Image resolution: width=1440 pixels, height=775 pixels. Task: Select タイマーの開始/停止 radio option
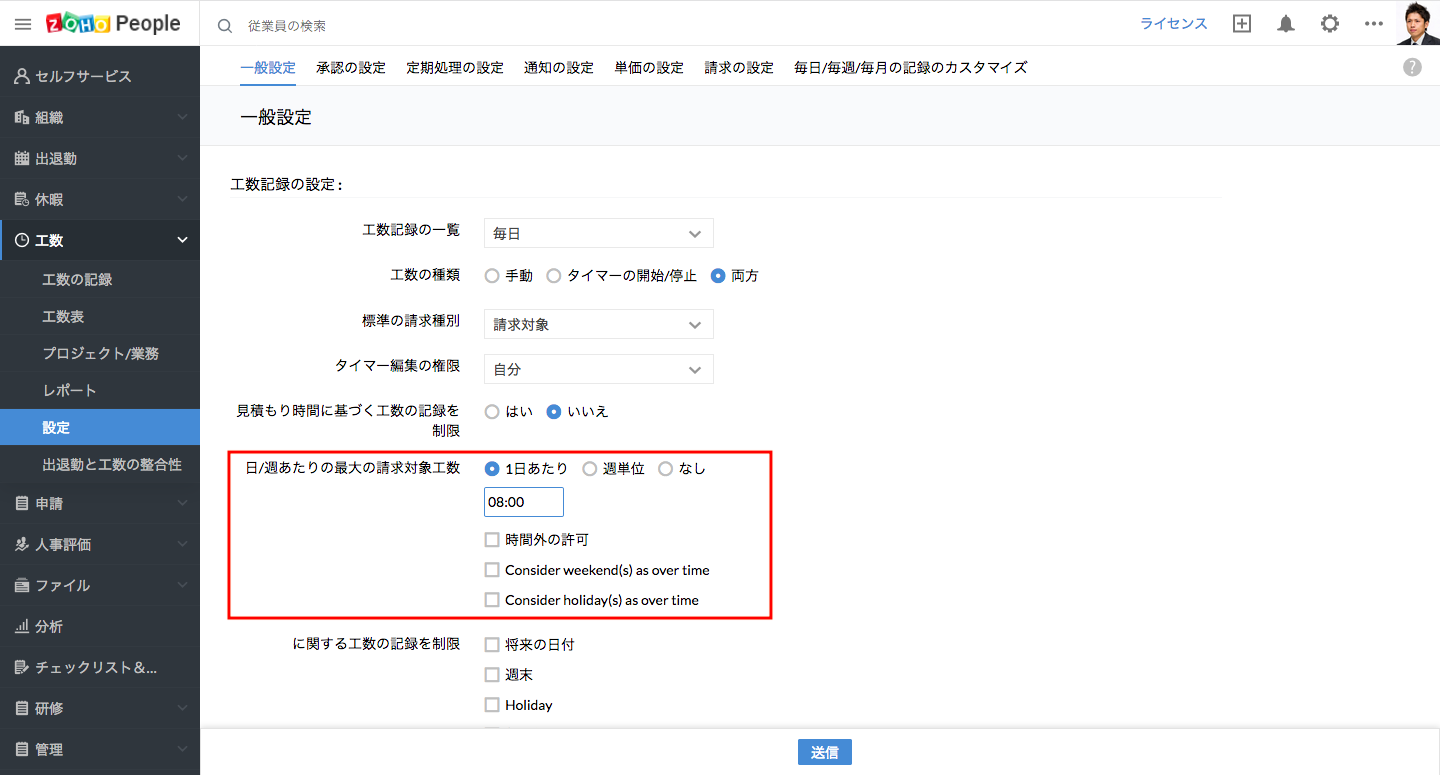coord(554,276)
